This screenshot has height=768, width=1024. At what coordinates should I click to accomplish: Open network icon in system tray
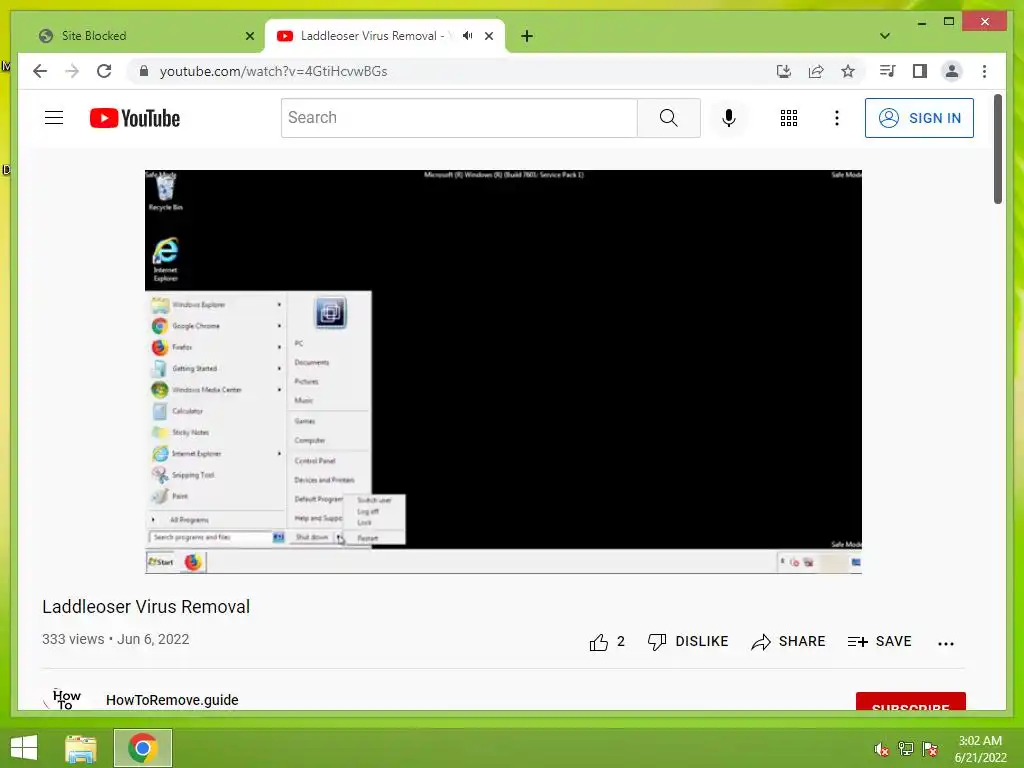pos(906,749)
